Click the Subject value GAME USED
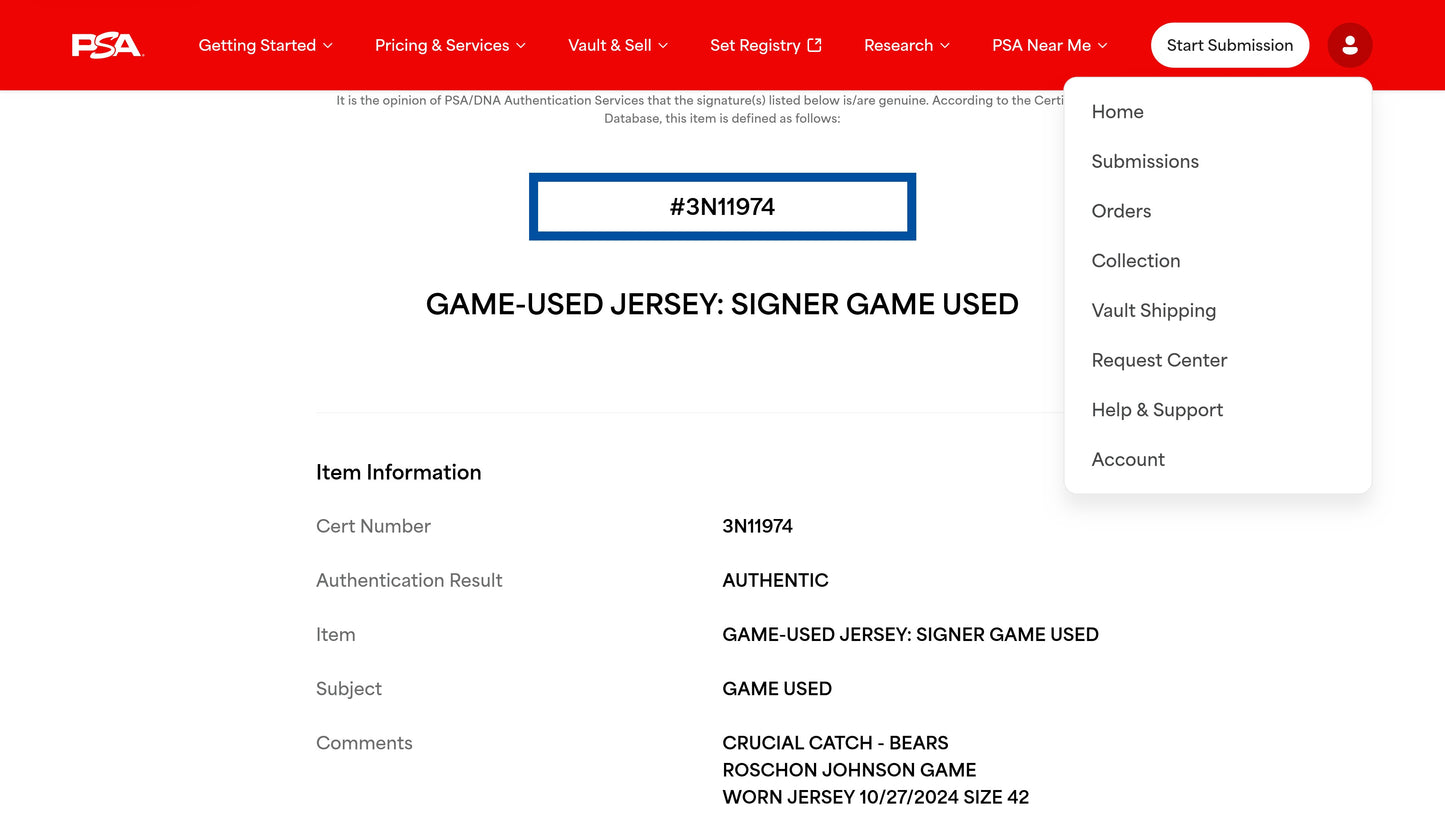 [x=777, y=688]
